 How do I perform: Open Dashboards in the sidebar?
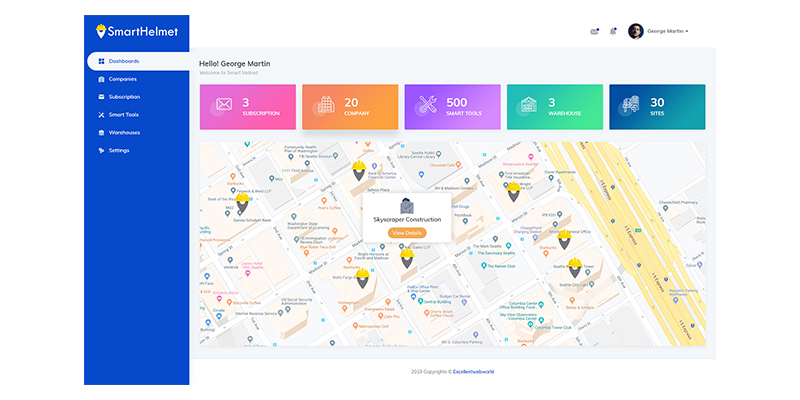(x=138, y=61)
